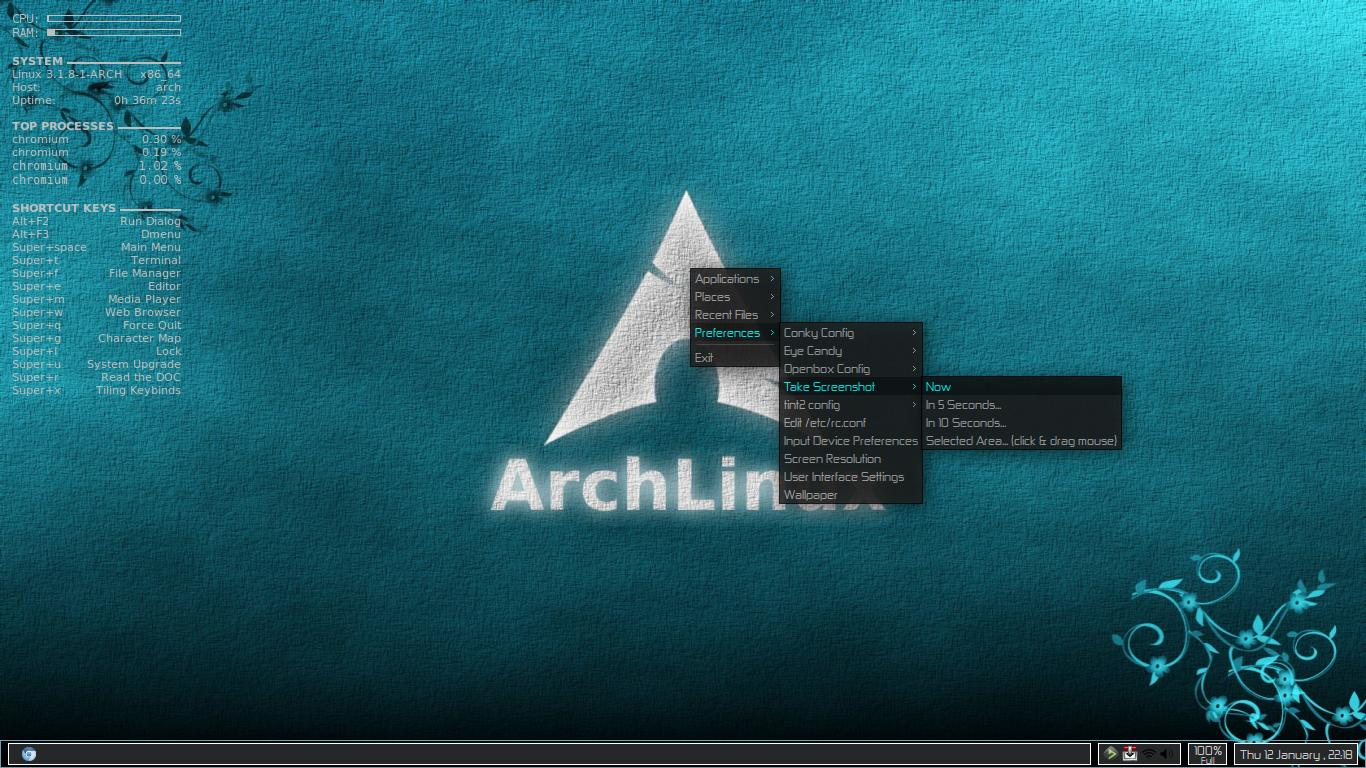Image resolution: width=1366 pixels, height=768 pixels.
Task: Click the Uptime value 0h 36m 23s
Action: pos(147,100)
